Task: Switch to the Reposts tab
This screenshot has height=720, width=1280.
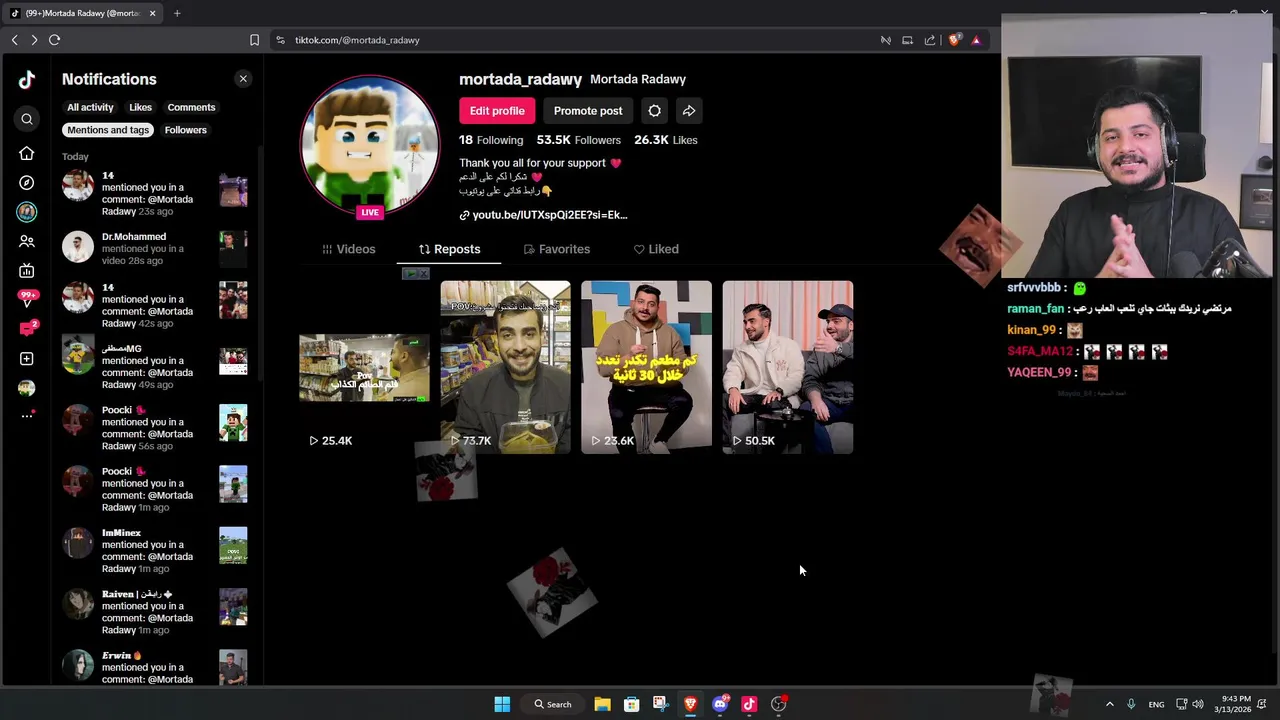Action: click(449, 249)
